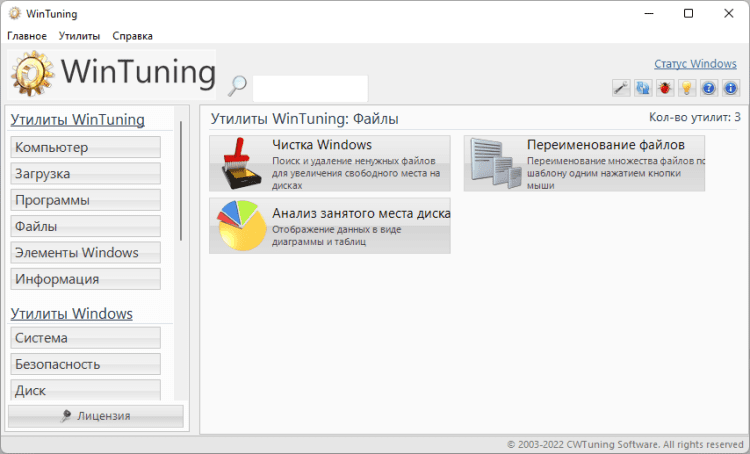
Task: Select the Файлы category
Action: pyautogui.click(x=86, y=226)
